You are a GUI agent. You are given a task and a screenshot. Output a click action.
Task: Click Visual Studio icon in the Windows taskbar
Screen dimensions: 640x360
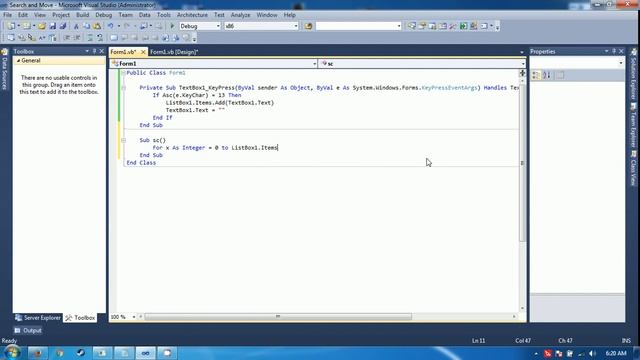coord(145,353)
